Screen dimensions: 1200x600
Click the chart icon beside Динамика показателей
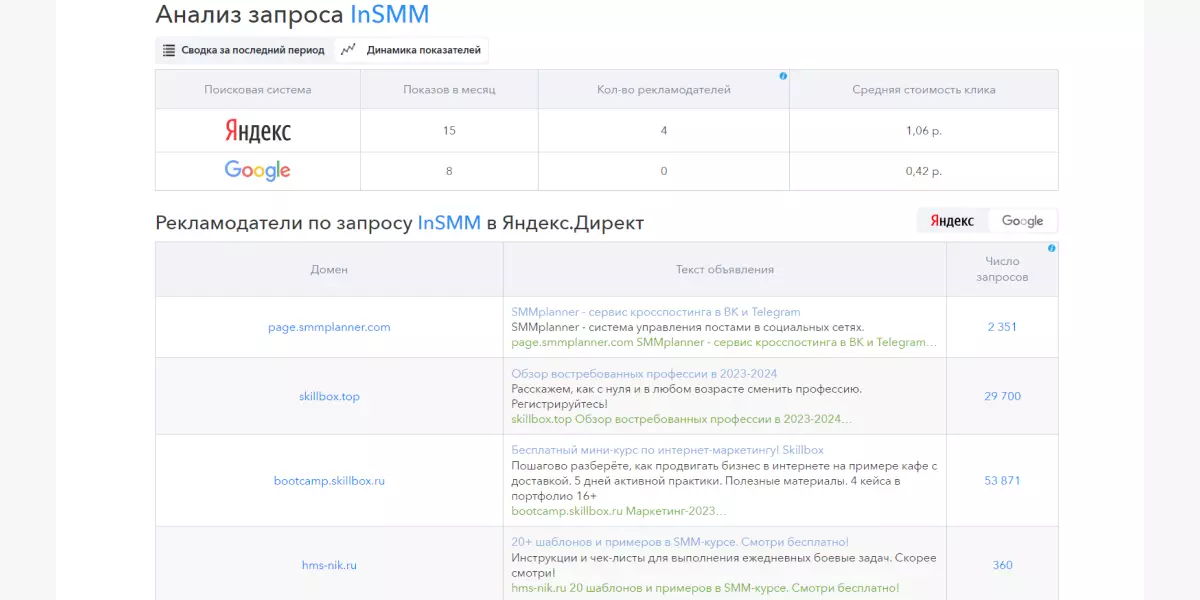pos(348,49)
